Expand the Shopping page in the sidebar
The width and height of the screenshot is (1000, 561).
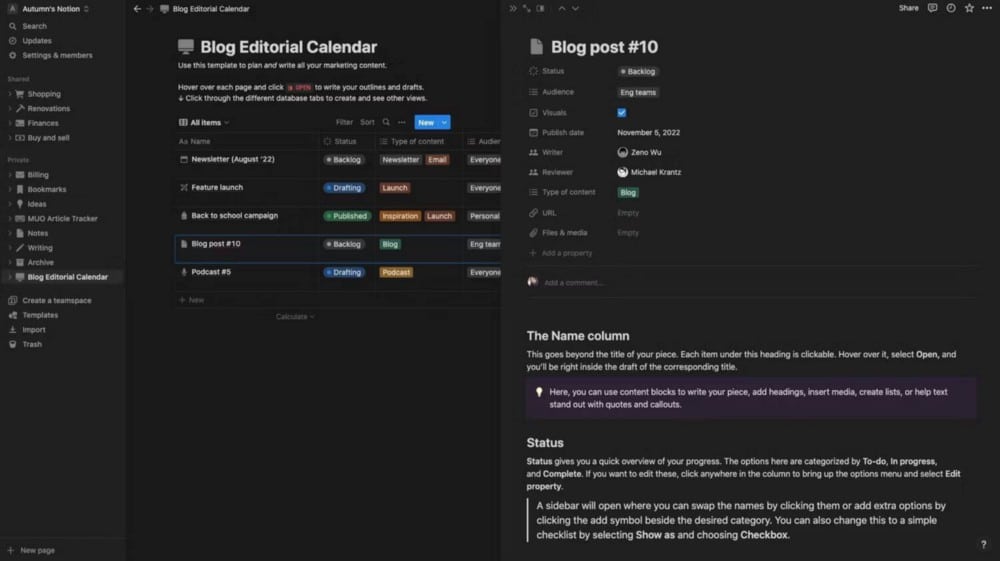pyautogui.click(x=10, y=94)
